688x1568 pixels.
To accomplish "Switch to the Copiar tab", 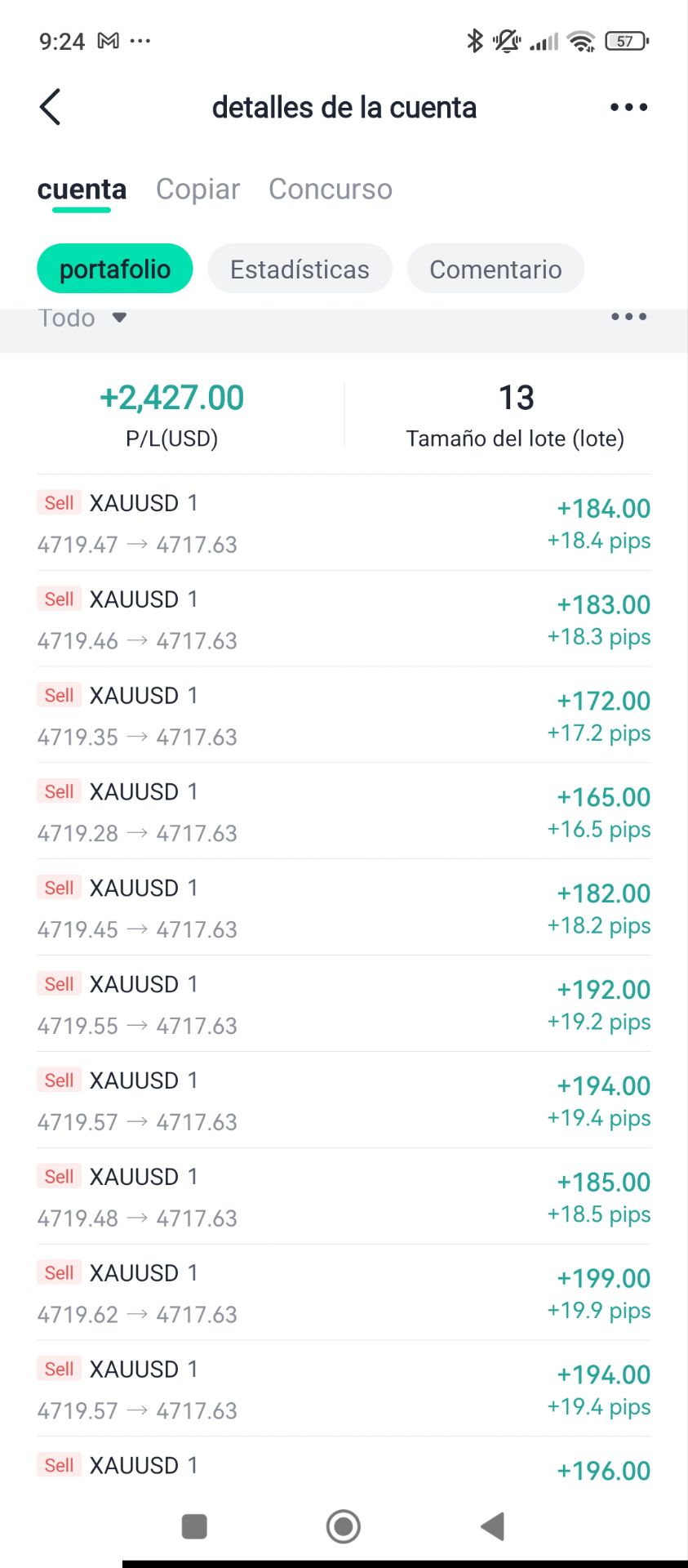I will 198,189.
